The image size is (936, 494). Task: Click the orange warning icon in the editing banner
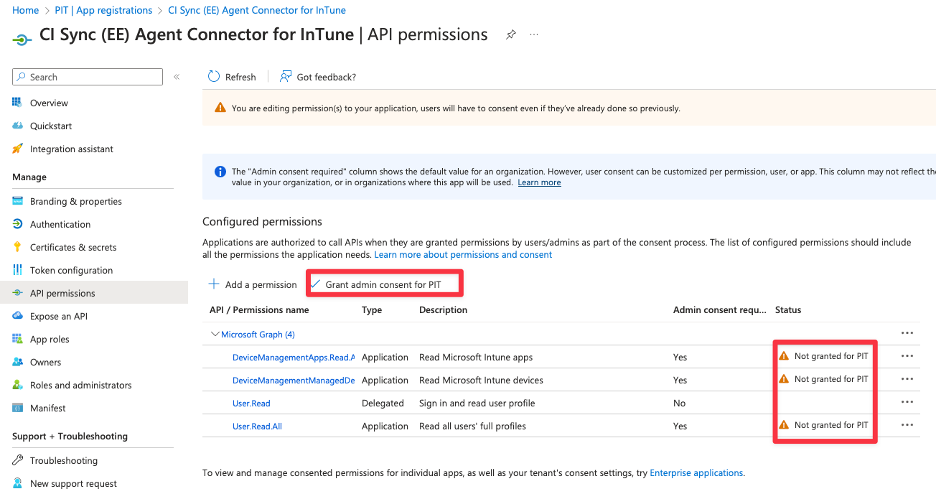tap(220, 108)
